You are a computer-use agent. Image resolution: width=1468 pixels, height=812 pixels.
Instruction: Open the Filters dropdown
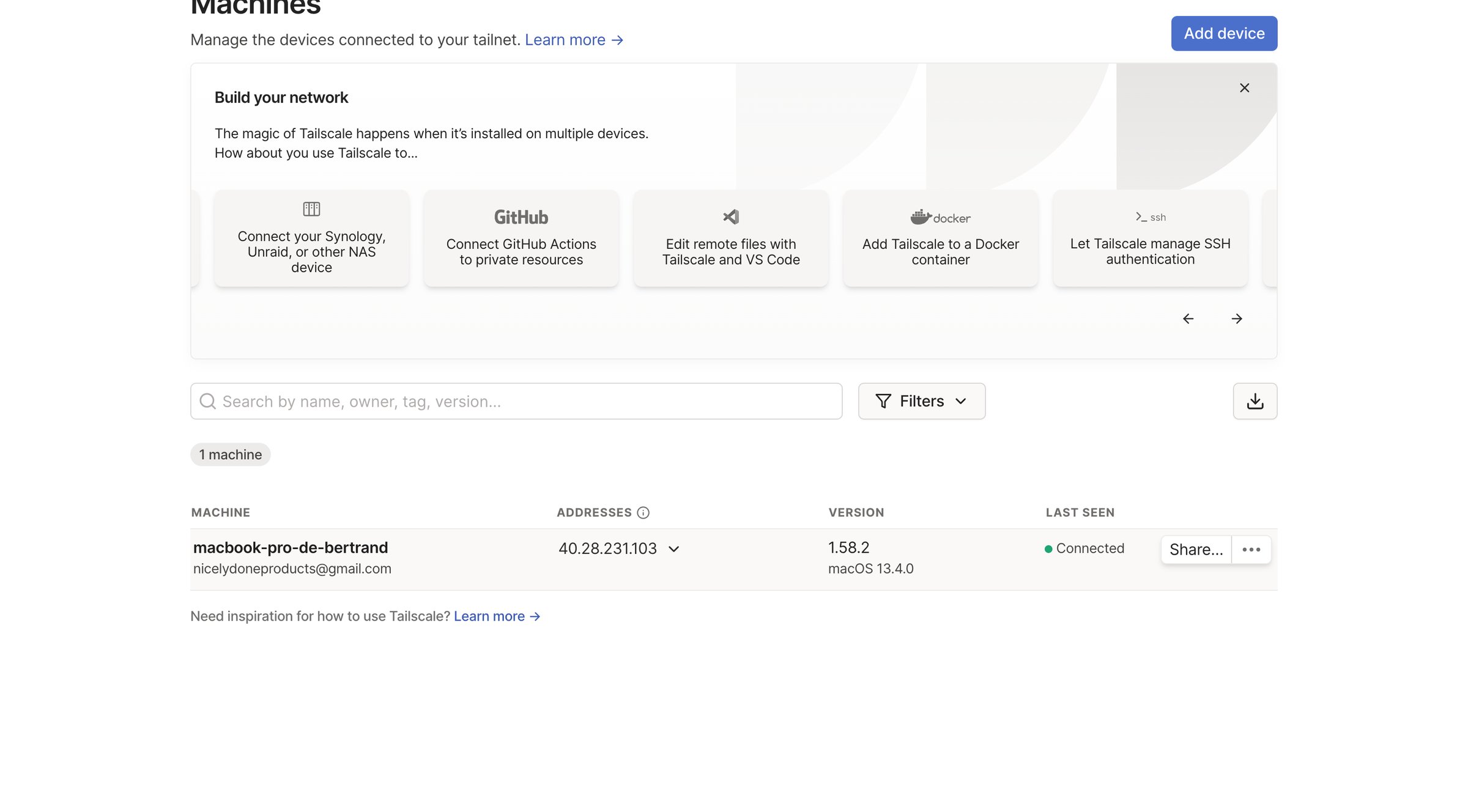[x=922, y=401]
